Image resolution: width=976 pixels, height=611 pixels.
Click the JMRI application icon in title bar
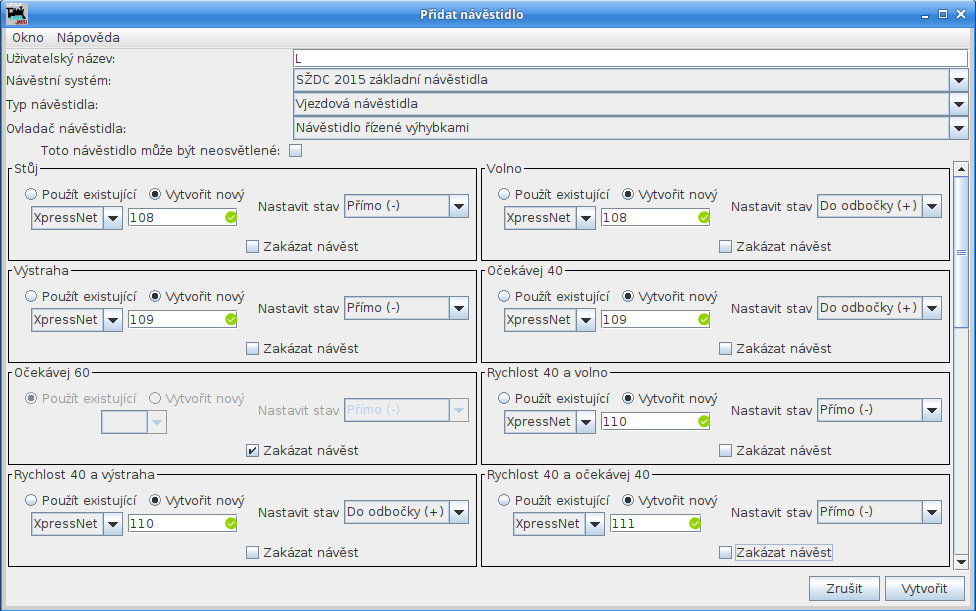(x=17, y=15)
